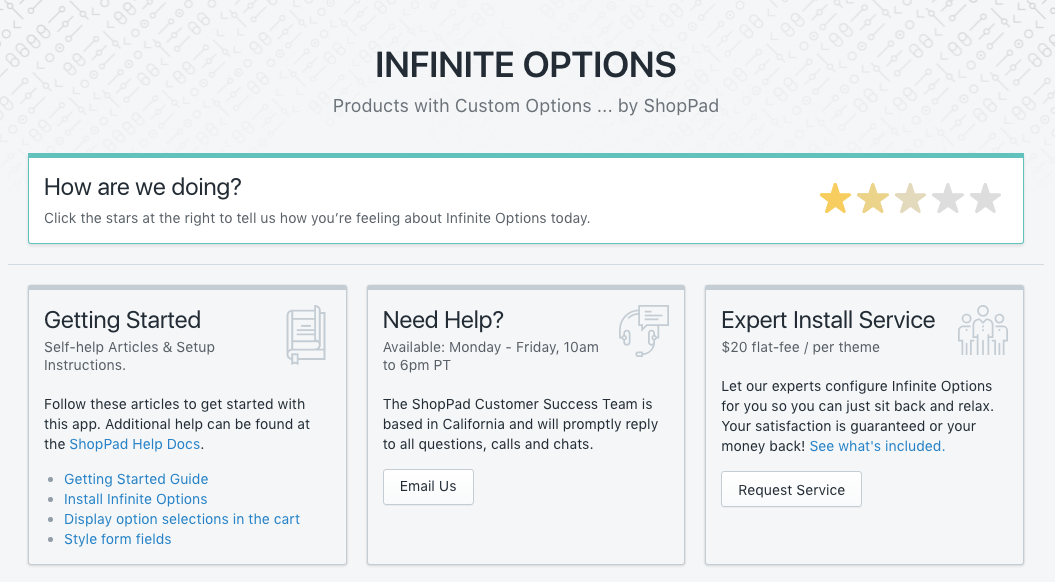Click the Need Help? card heading

click(443, 320)
